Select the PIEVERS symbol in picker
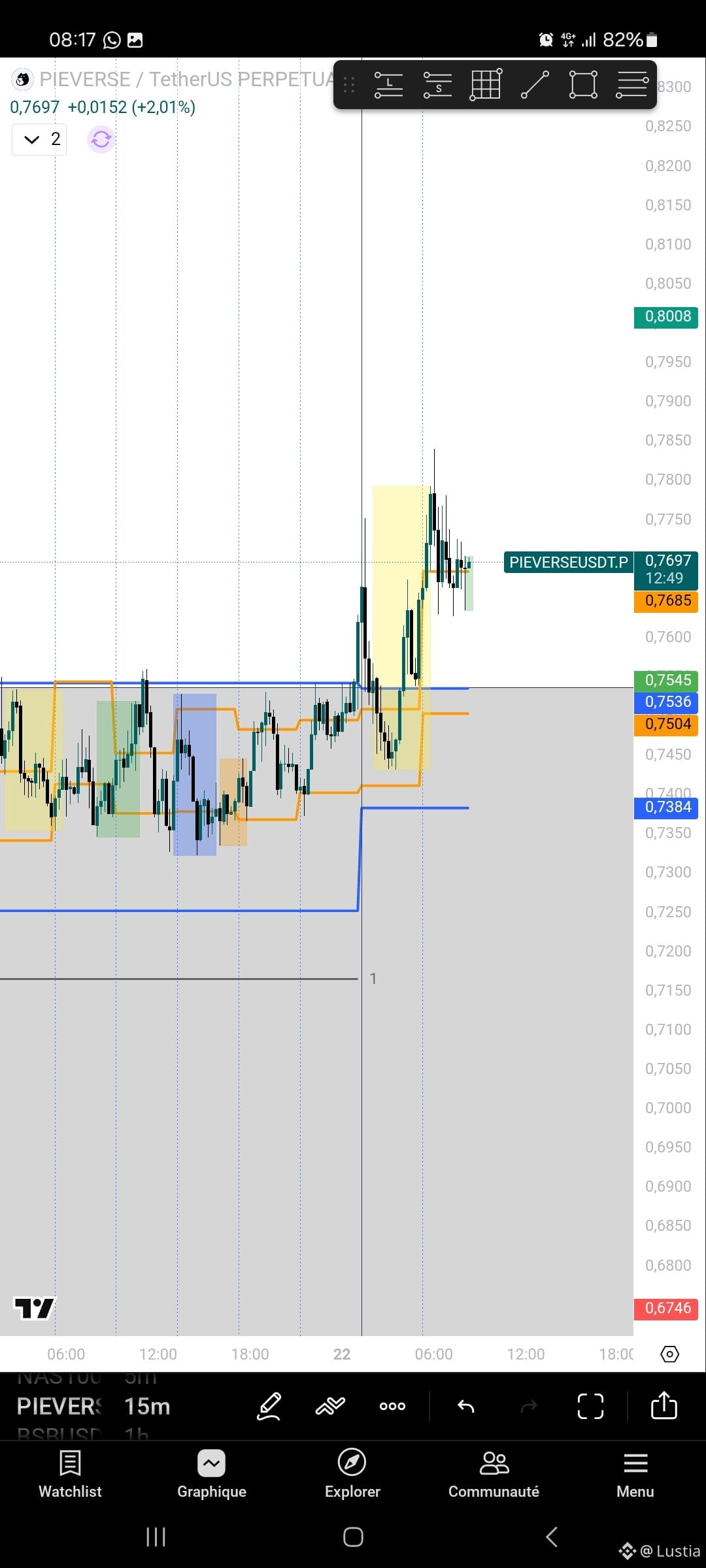 59,1406
